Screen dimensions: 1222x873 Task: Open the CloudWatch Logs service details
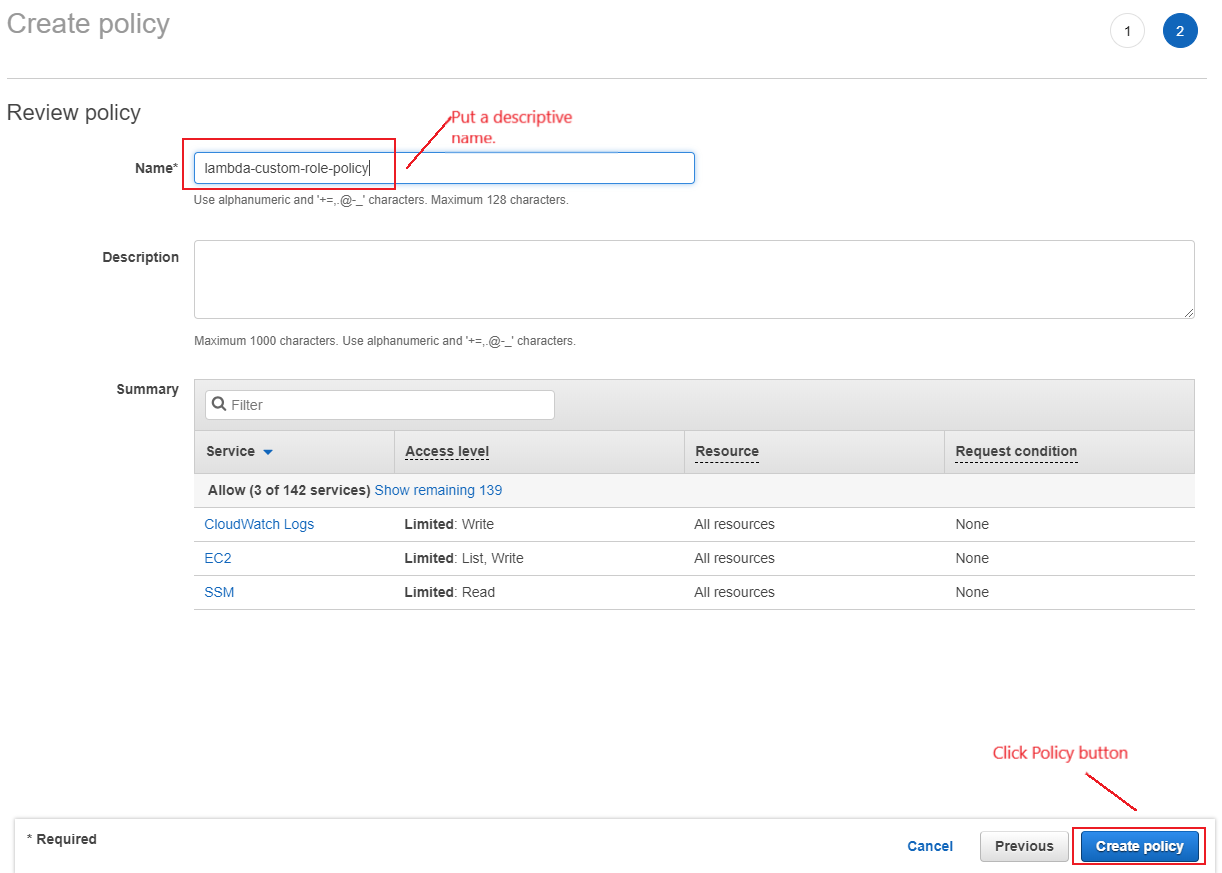pyautogui.click(x=258, y=524)
